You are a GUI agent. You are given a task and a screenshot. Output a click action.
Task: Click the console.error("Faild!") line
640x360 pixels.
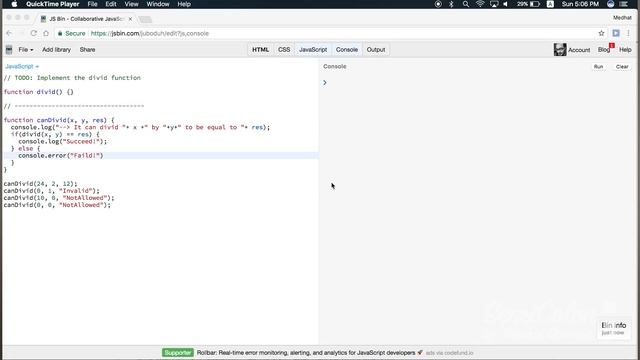pyautogui.click(x=61, y=156)
